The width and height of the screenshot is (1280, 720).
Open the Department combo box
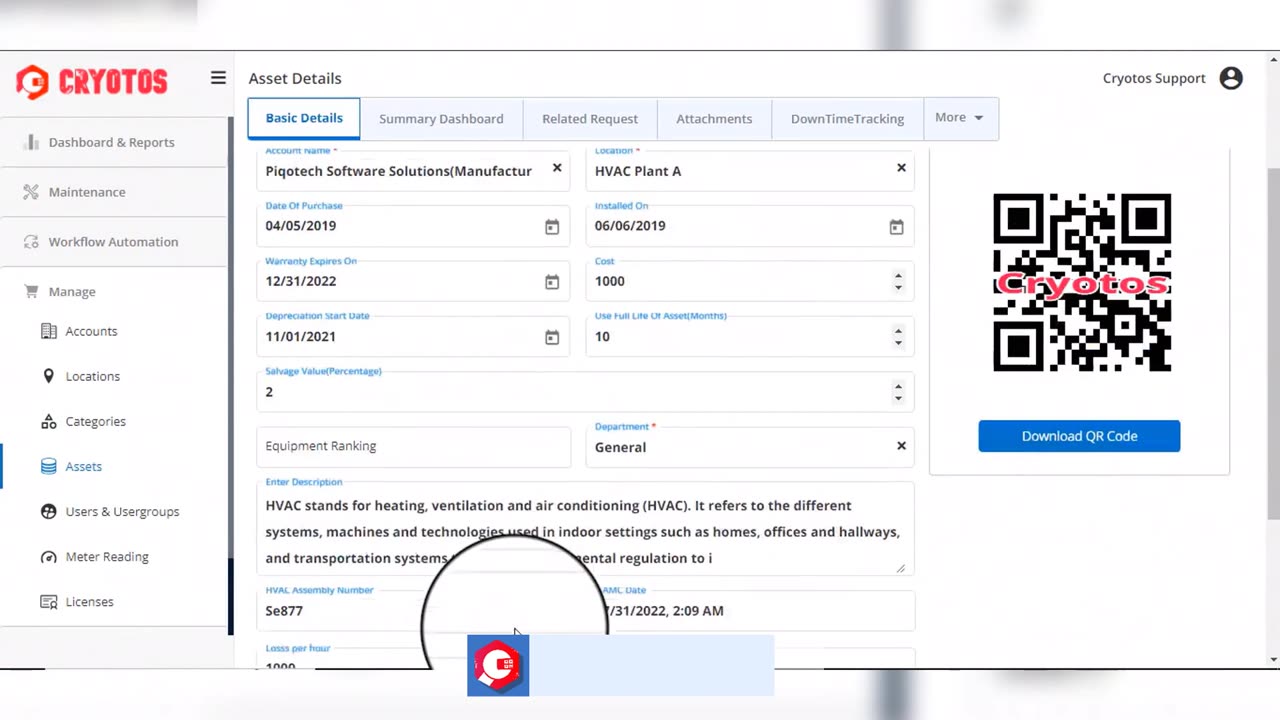click(x=750, y=446)
